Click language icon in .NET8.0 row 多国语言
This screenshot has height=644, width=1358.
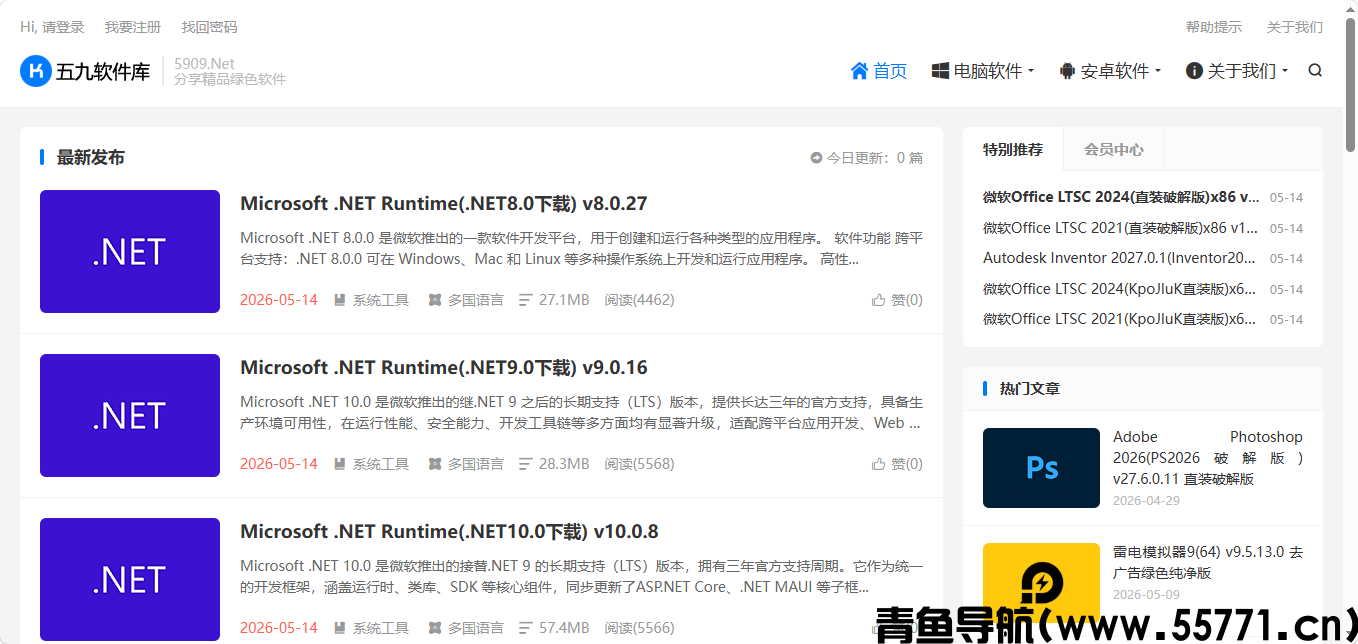435,300
